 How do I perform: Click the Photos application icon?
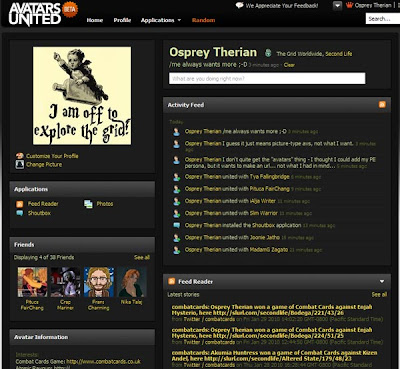[88, 204]
